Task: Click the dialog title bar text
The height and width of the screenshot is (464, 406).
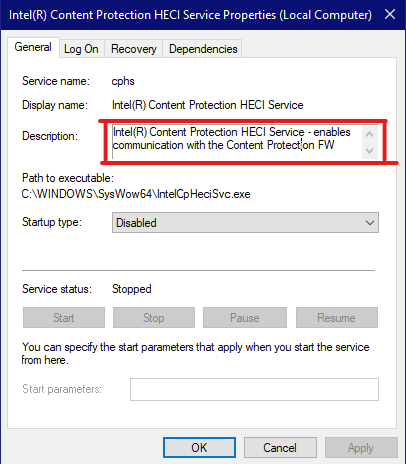Action: 190,15
